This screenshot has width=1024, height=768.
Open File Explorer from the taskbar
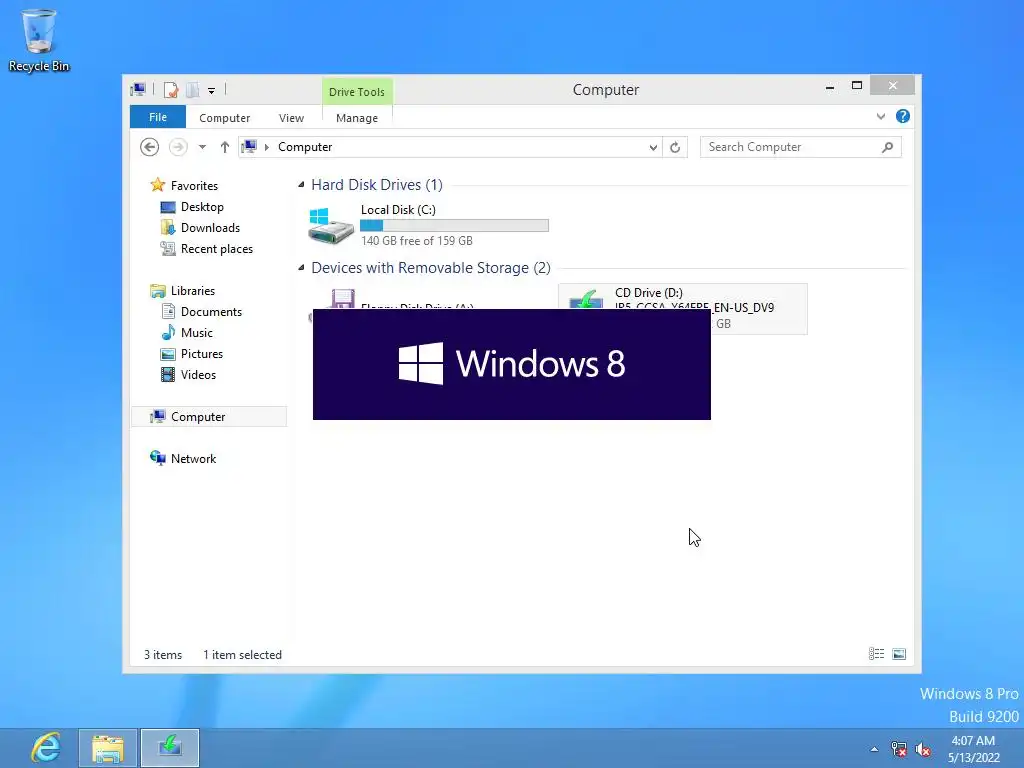[108, 748]
